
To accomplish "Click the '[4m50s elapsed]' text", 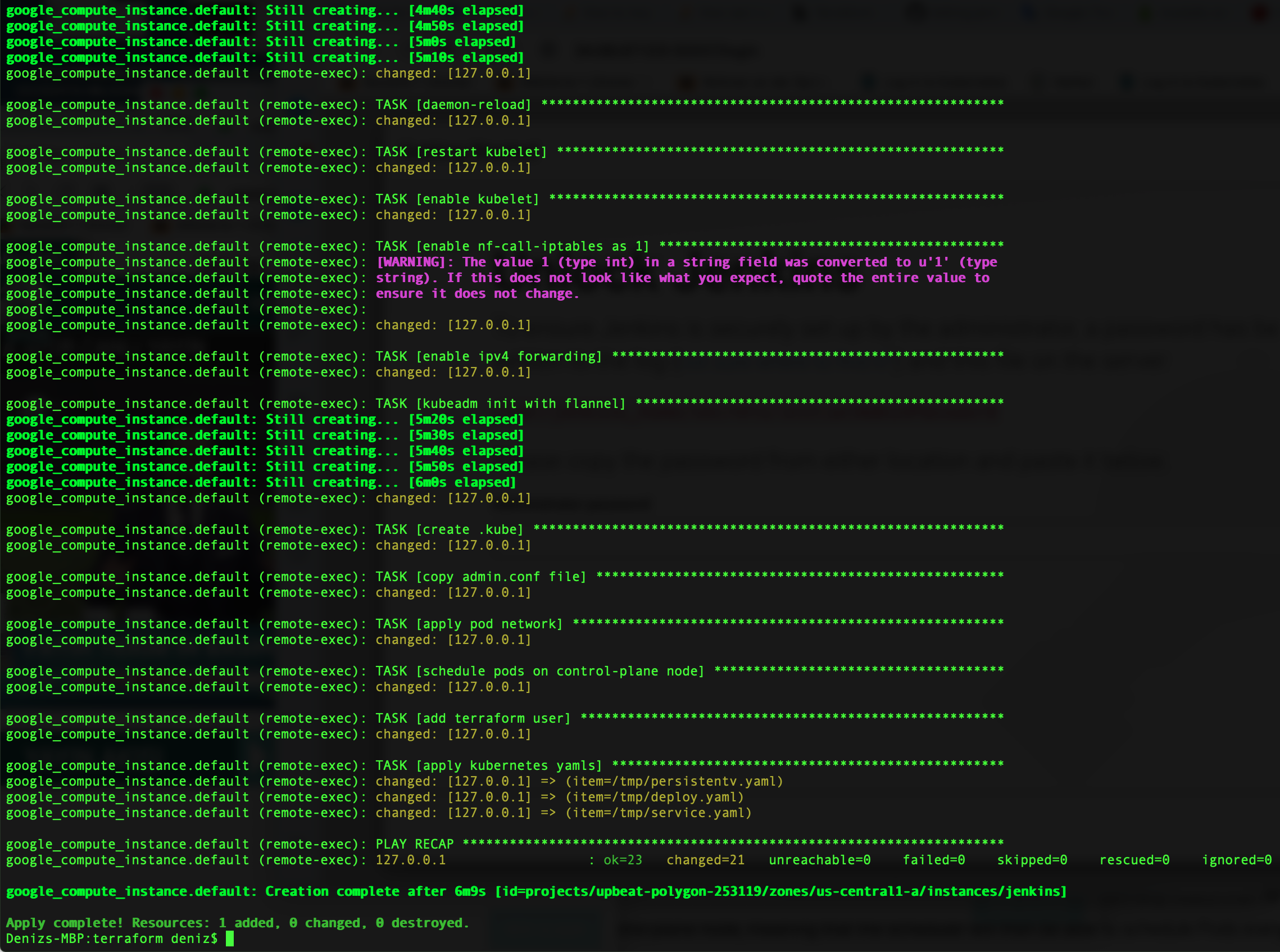I will click(x=466, y=26).
